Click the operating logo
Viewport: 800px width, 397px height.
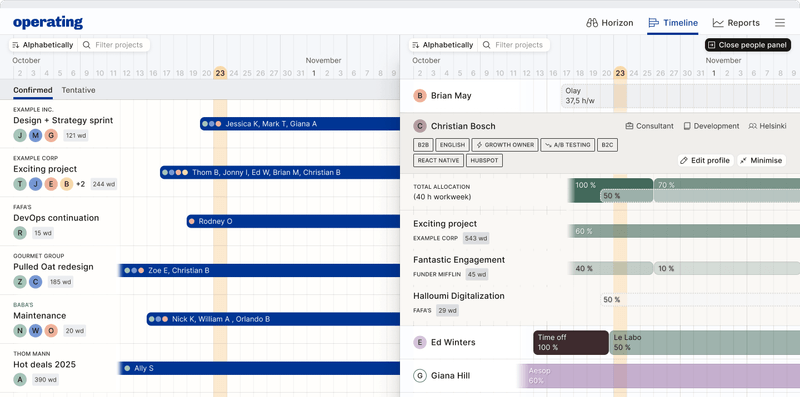(48, 22)
